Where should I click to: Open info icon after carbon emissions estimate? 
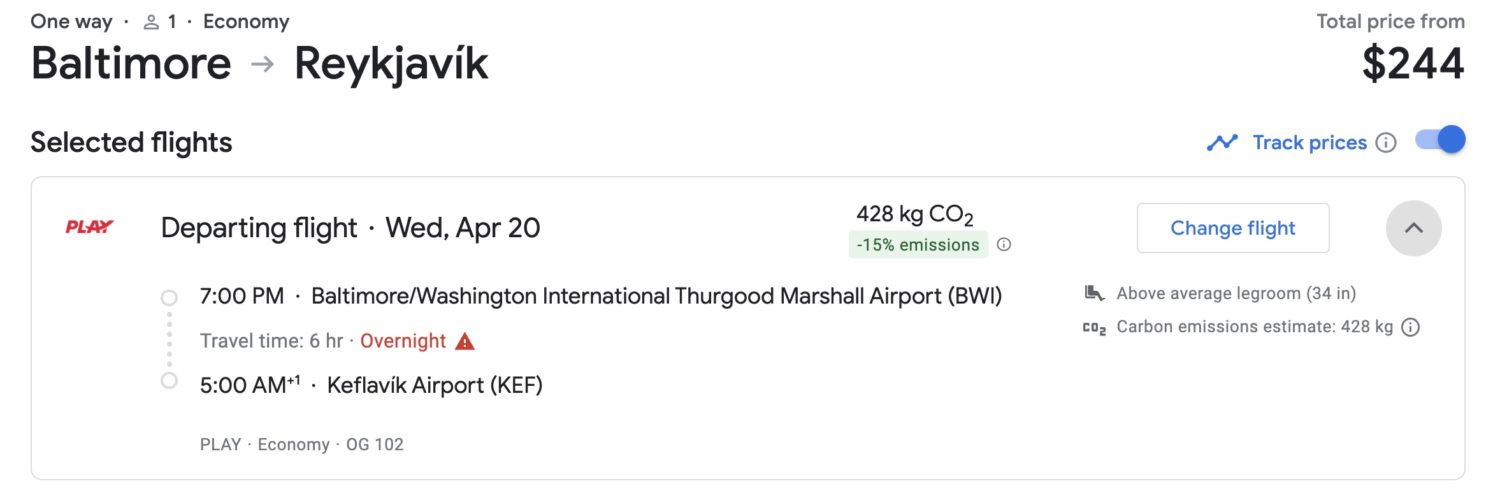[1410, 327]
